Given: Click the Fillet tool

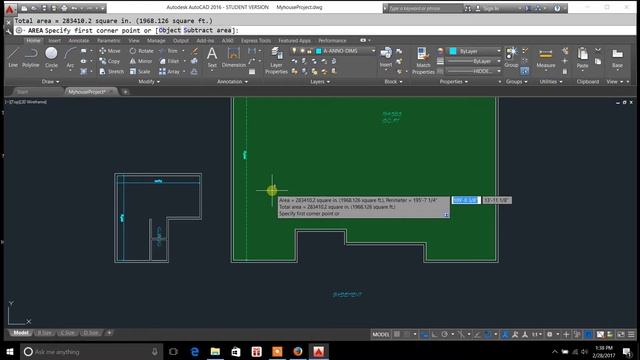Looking at the screenshot, I should point(169,61).
